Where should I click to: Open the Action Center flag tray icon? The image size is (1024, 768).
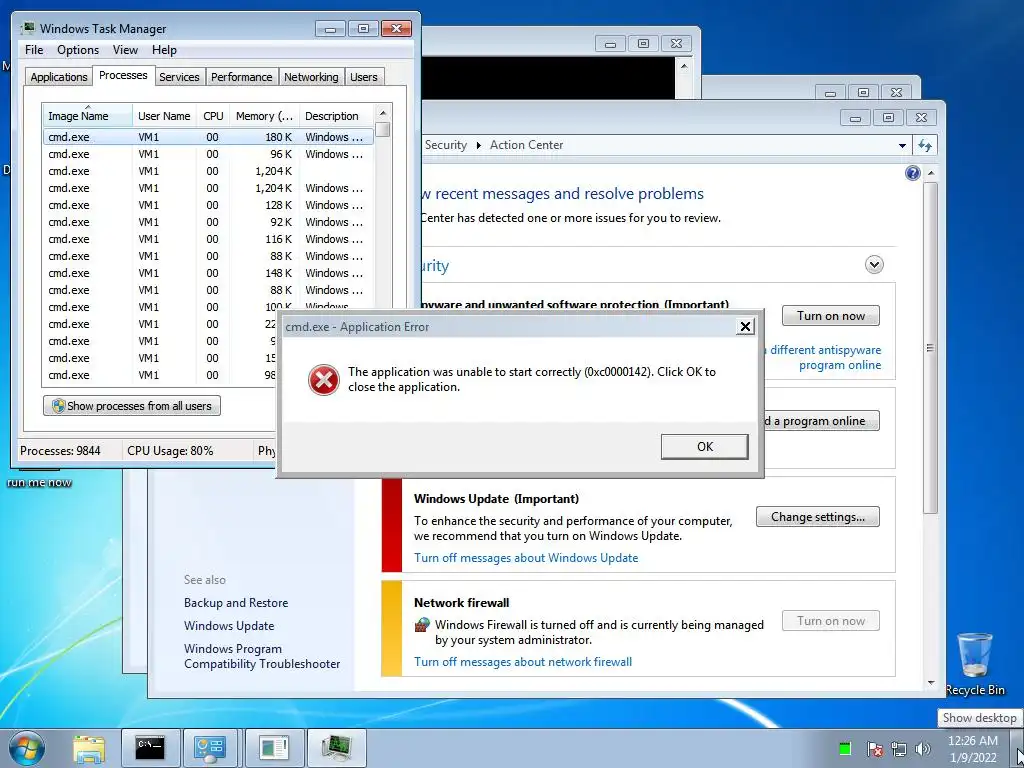(875, 749)
